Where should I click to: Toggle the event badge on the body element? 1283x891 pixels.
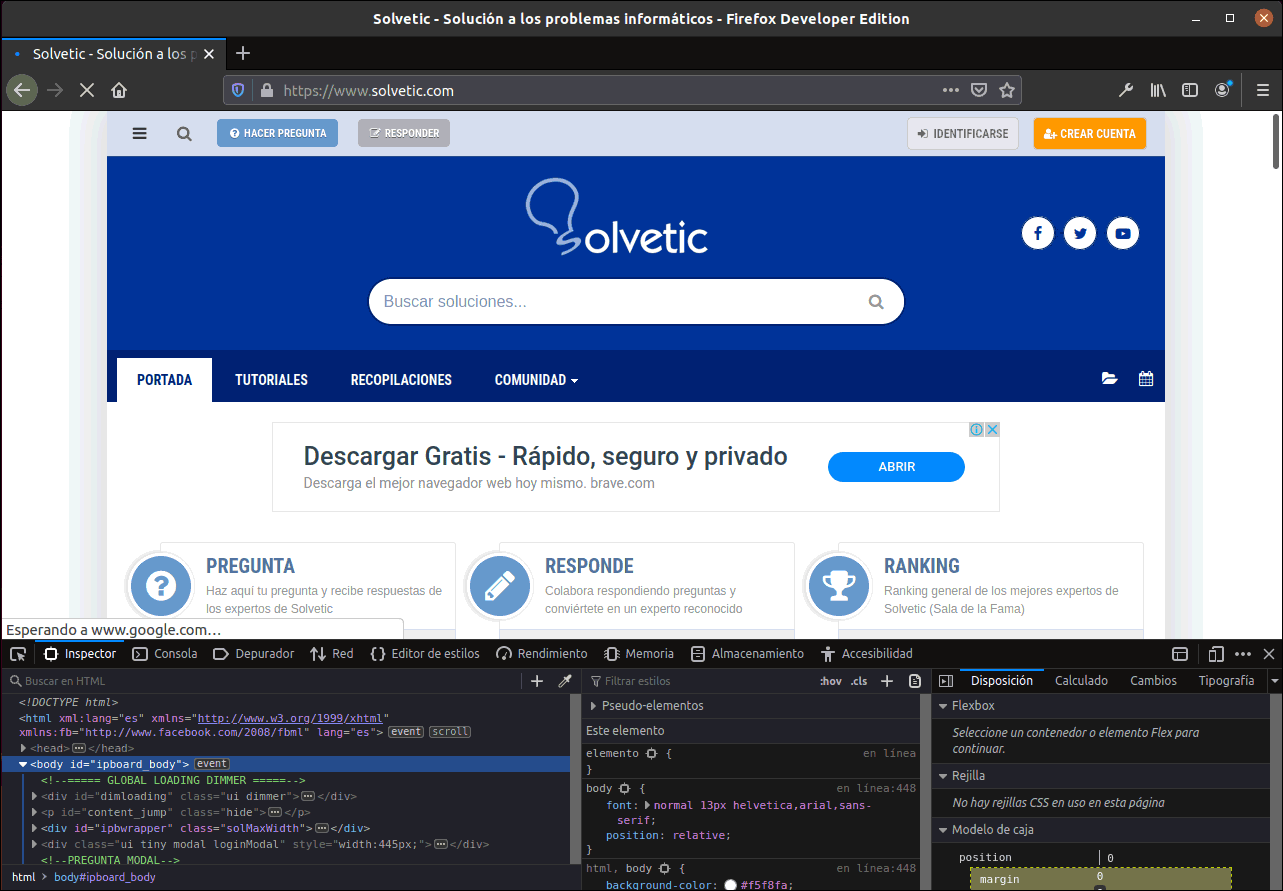coord(212,764)
